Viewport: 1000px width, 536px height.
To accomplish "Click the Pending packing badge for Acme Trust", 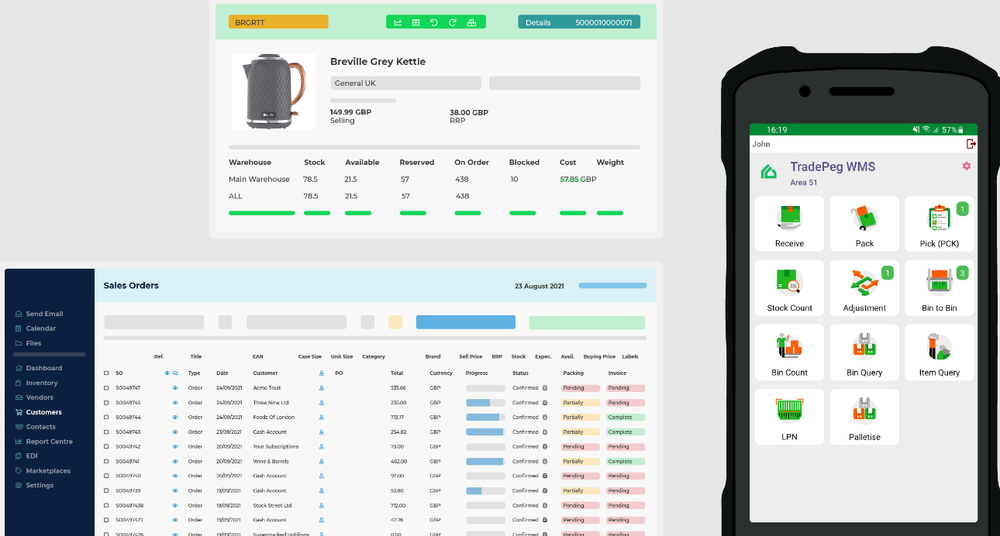I will click(580, 388).
